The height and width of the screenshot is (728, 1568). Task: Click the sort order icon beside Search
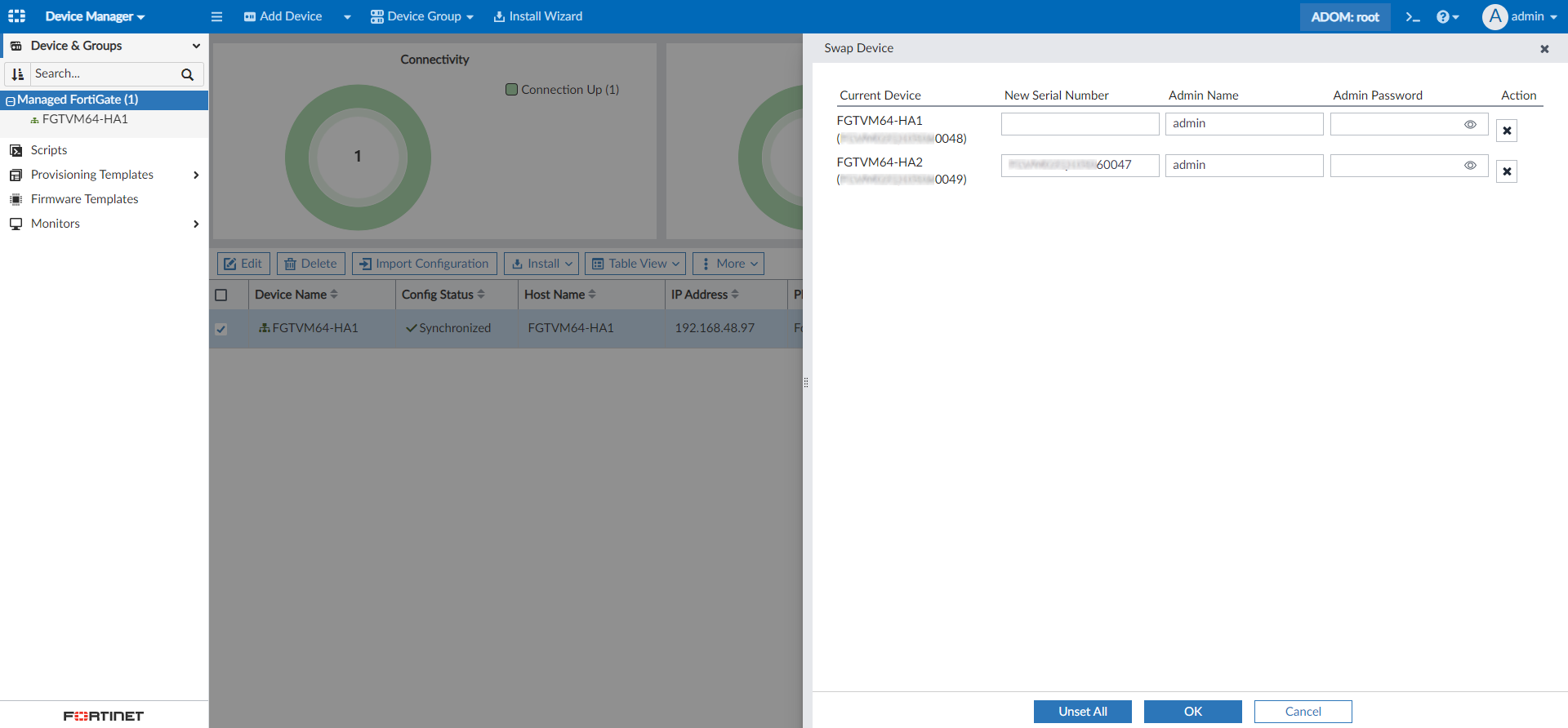(x=18, y=74)
